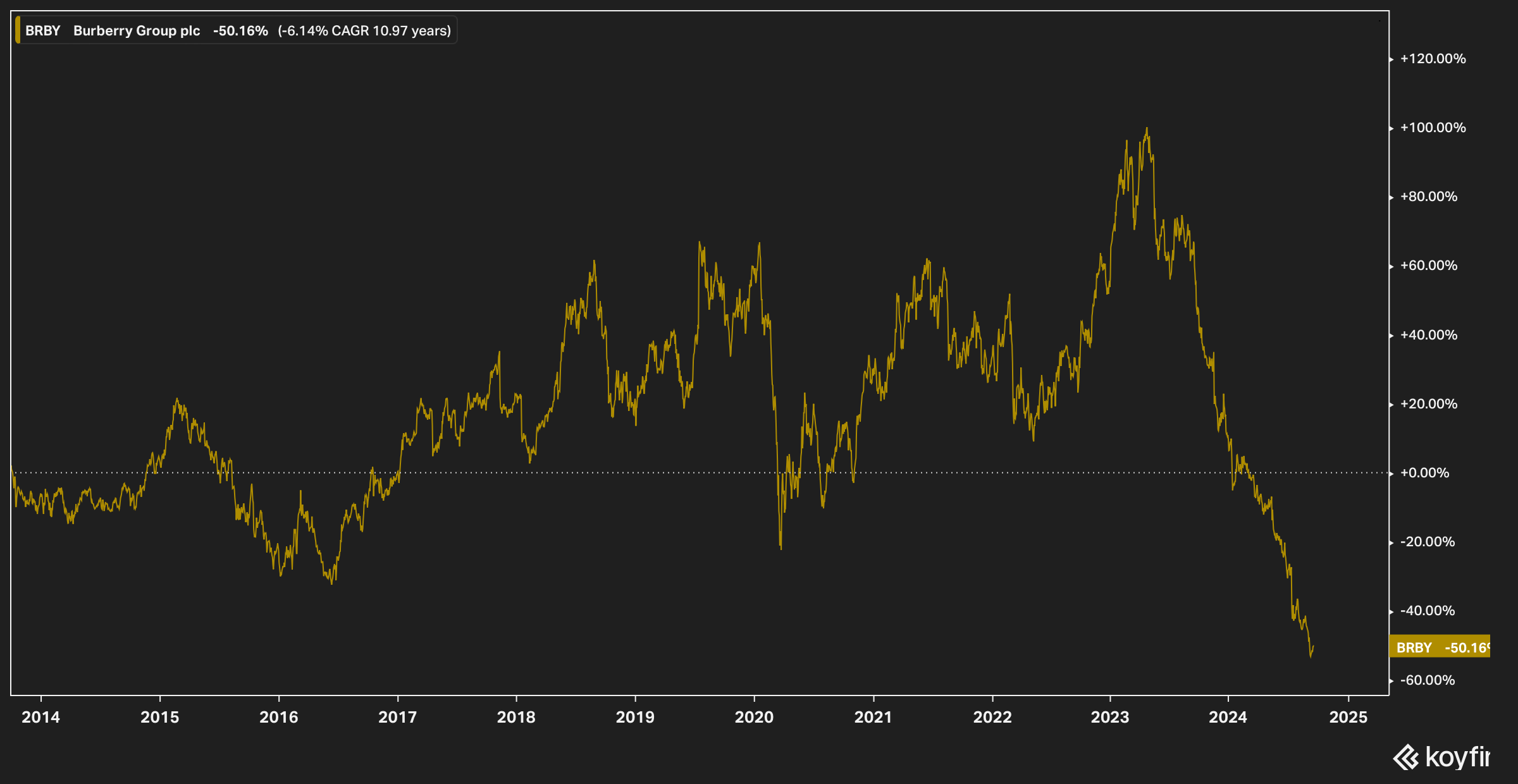Click the BRBY -50.16 price tag on the axis

tap(1440, 647)
